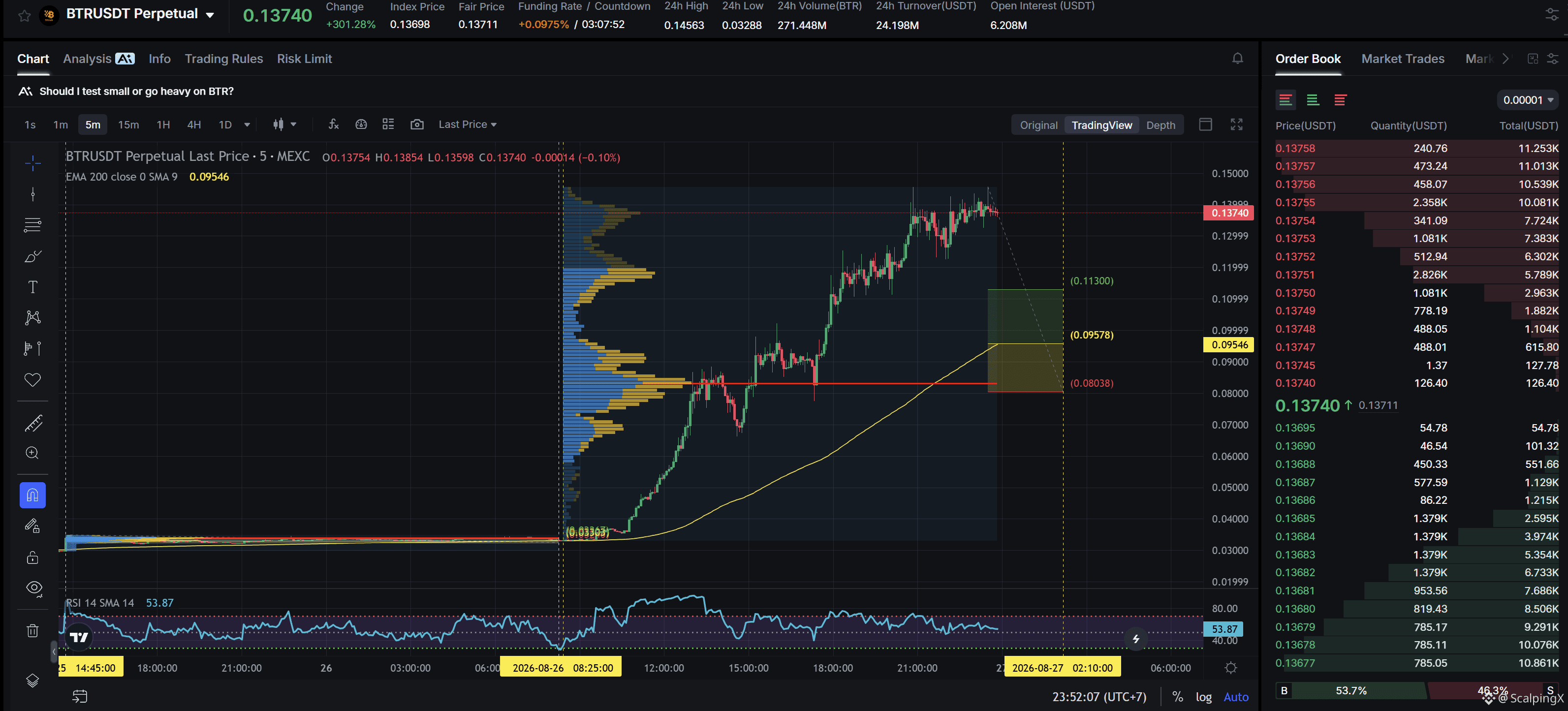
Task: Select the trend line drawing tool
Action: [33, 194]
